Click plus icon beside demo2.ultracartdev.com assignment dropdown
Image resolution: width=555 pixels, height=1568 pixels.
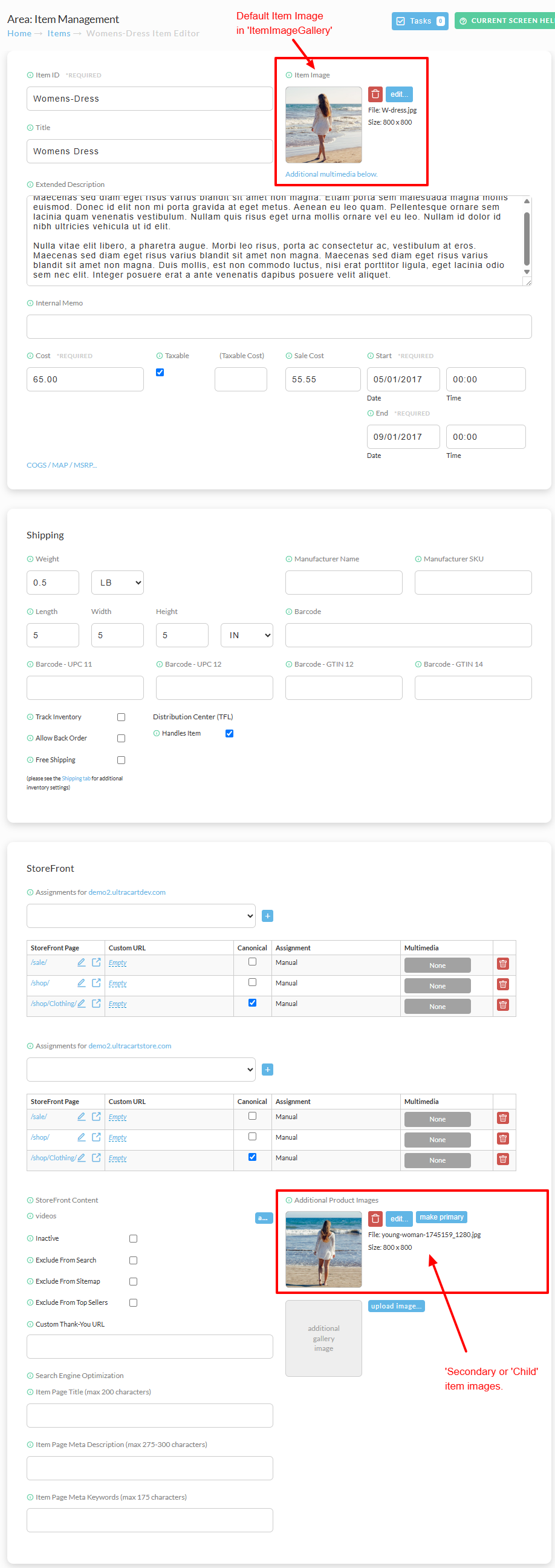267,916
